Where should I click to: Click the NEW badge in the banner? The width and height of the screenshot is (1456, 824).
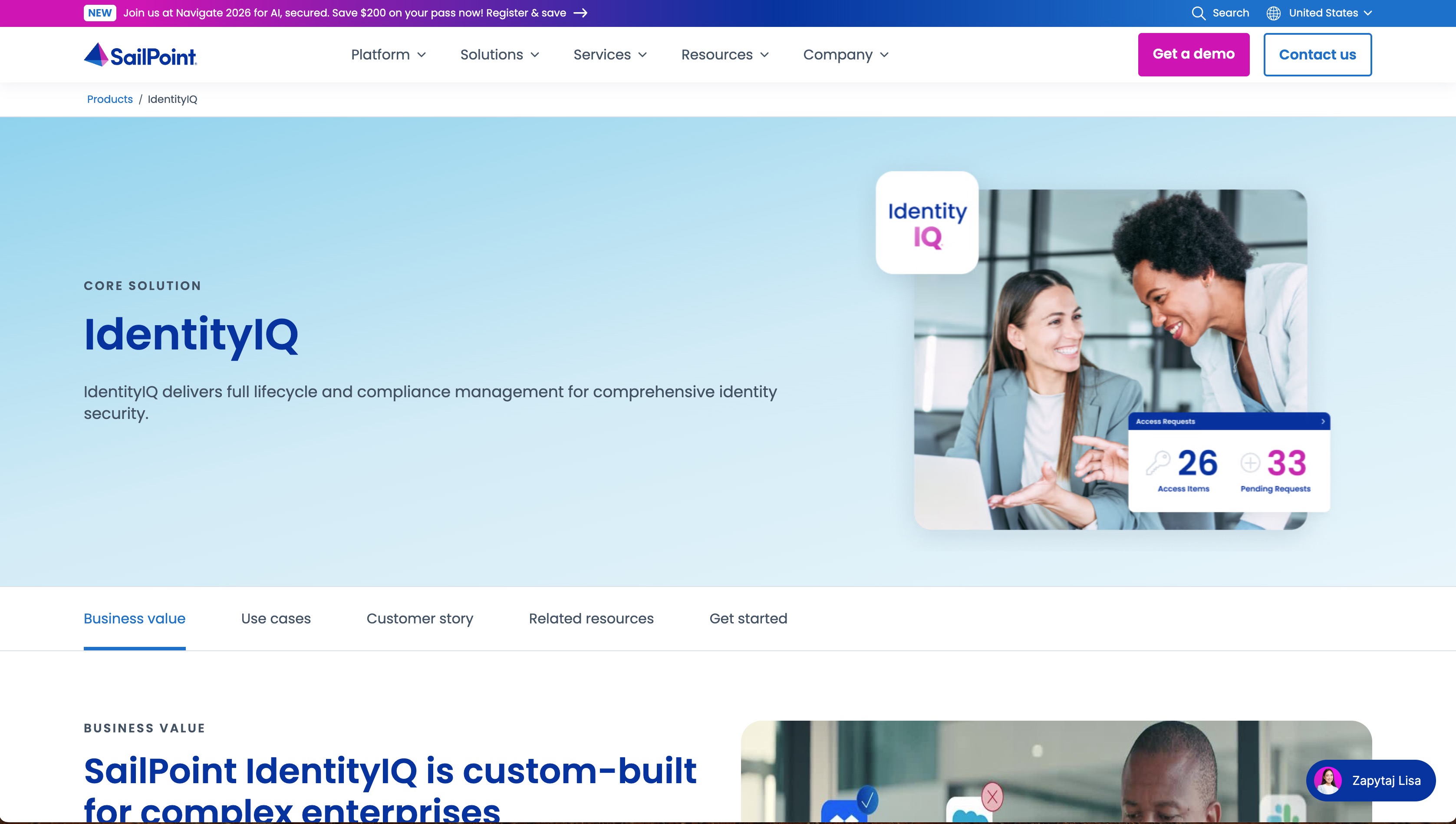point(99,13)
